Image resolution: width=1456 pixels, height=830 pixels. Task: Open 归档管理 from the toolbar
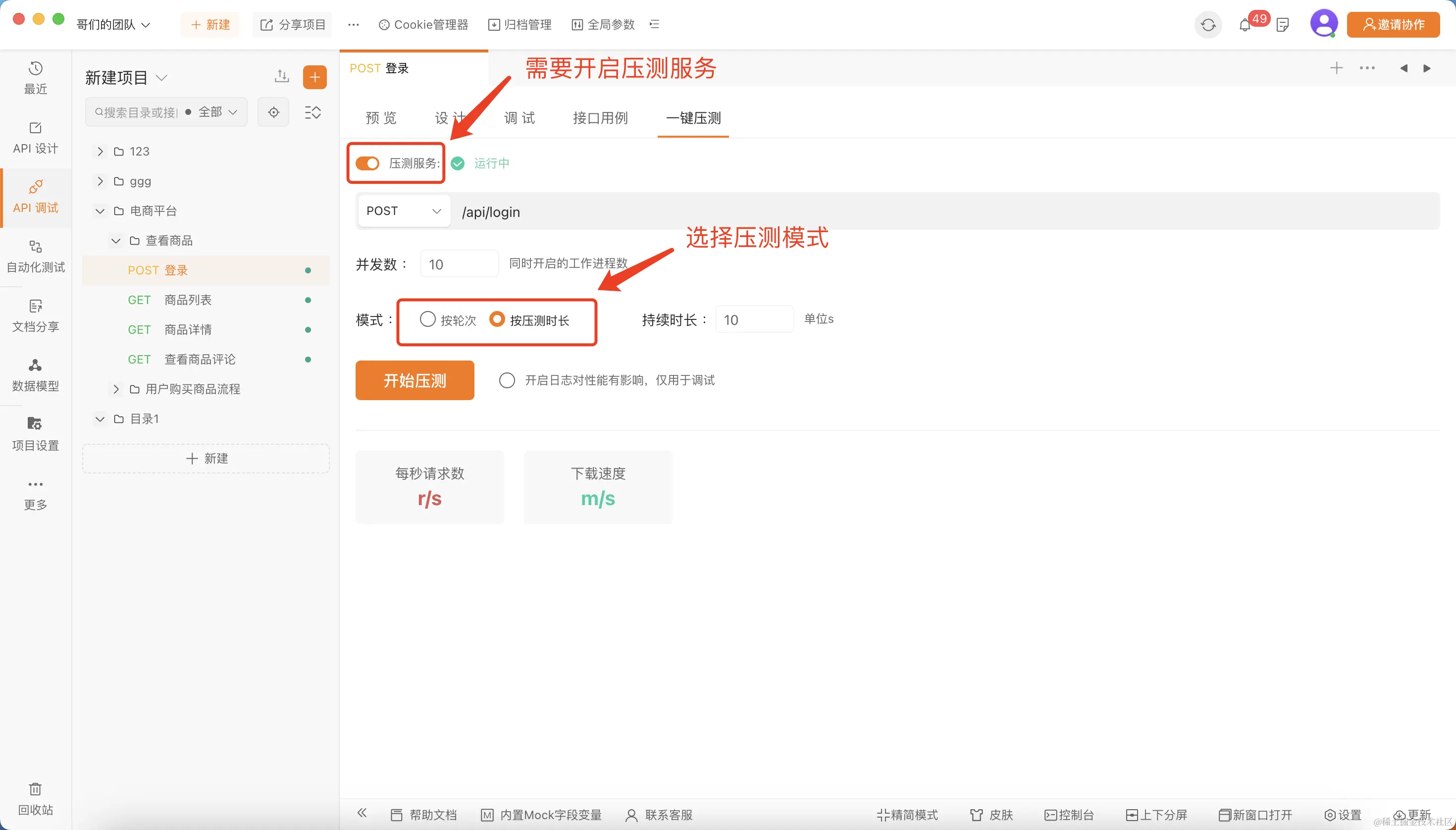click(x=520, y=24)
